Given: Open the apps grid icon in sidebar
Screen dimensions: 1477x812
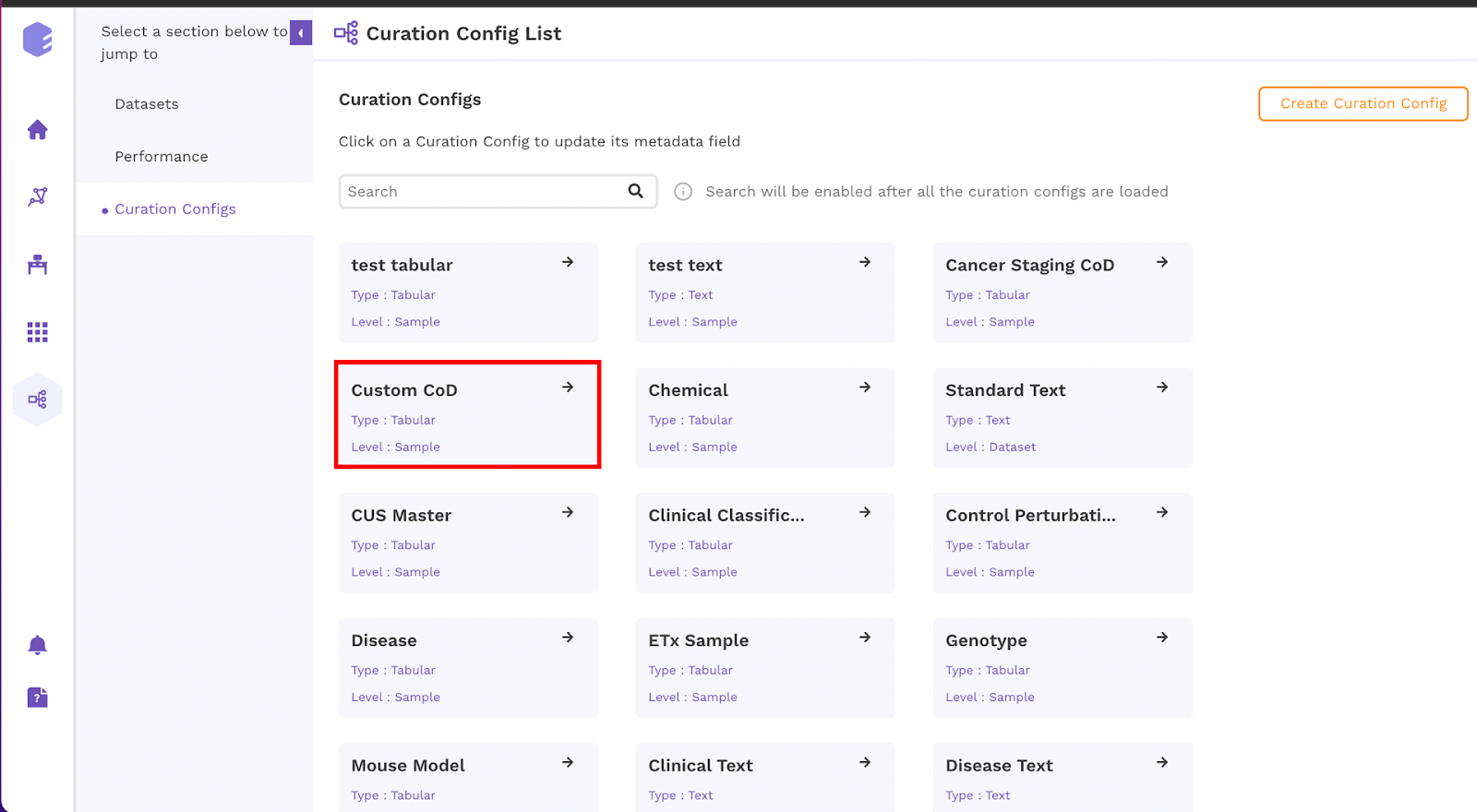Looking at the screenshot, I should click(37, 332).
